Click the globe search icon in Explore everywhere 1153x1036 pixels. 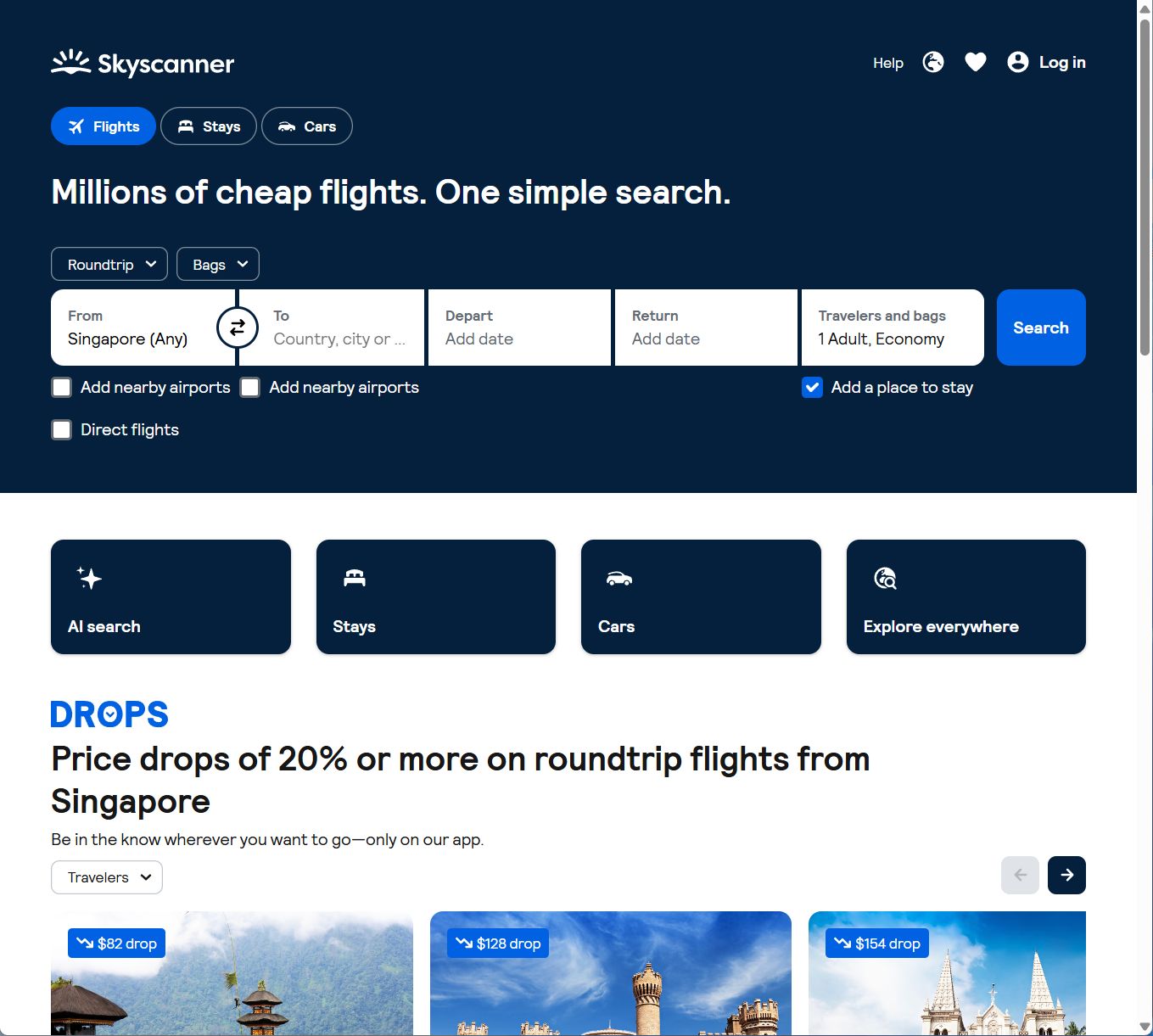pos(885,579)
